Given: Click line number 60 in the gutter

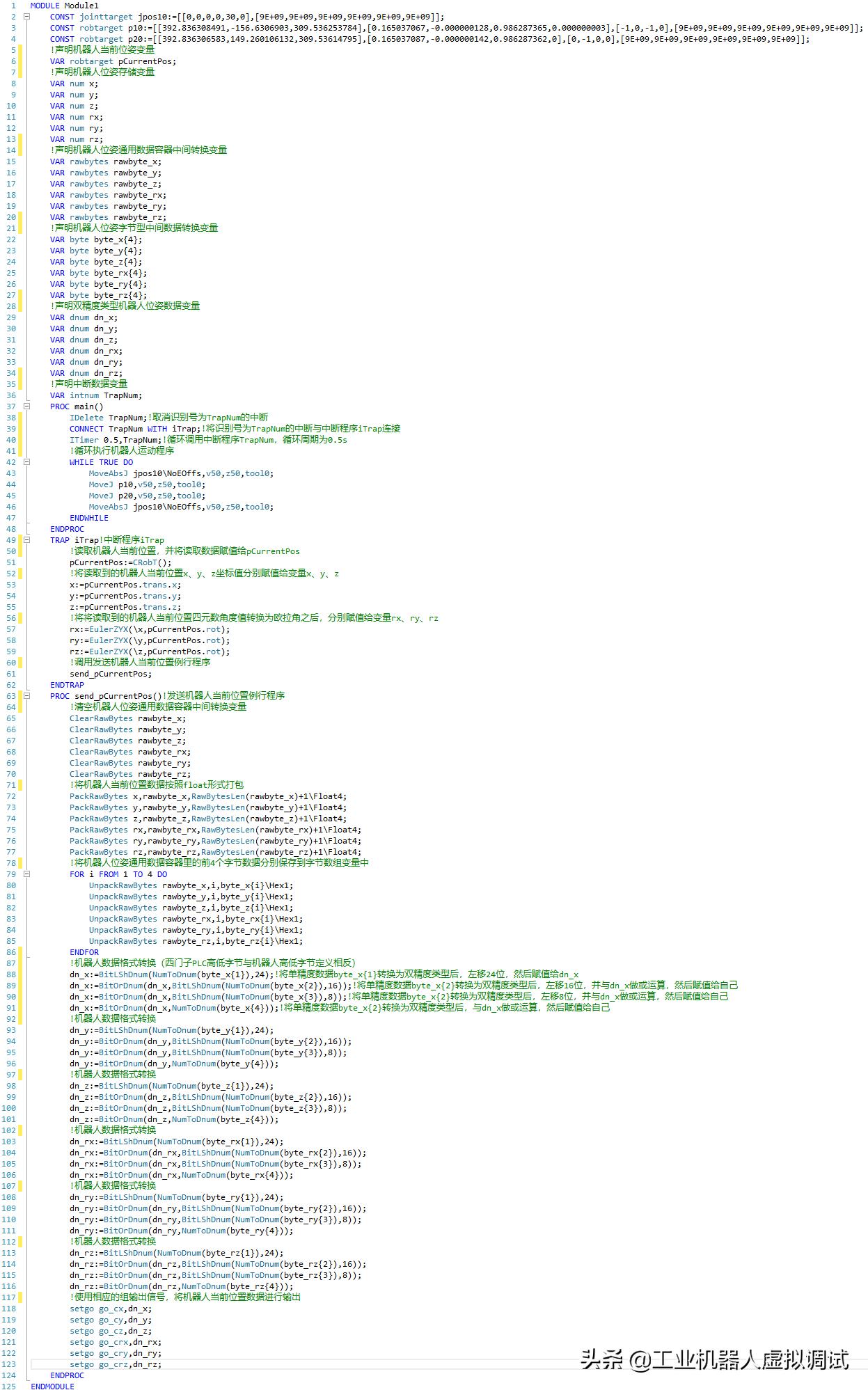Looking at the screenshot, I should tap(11, 663).
